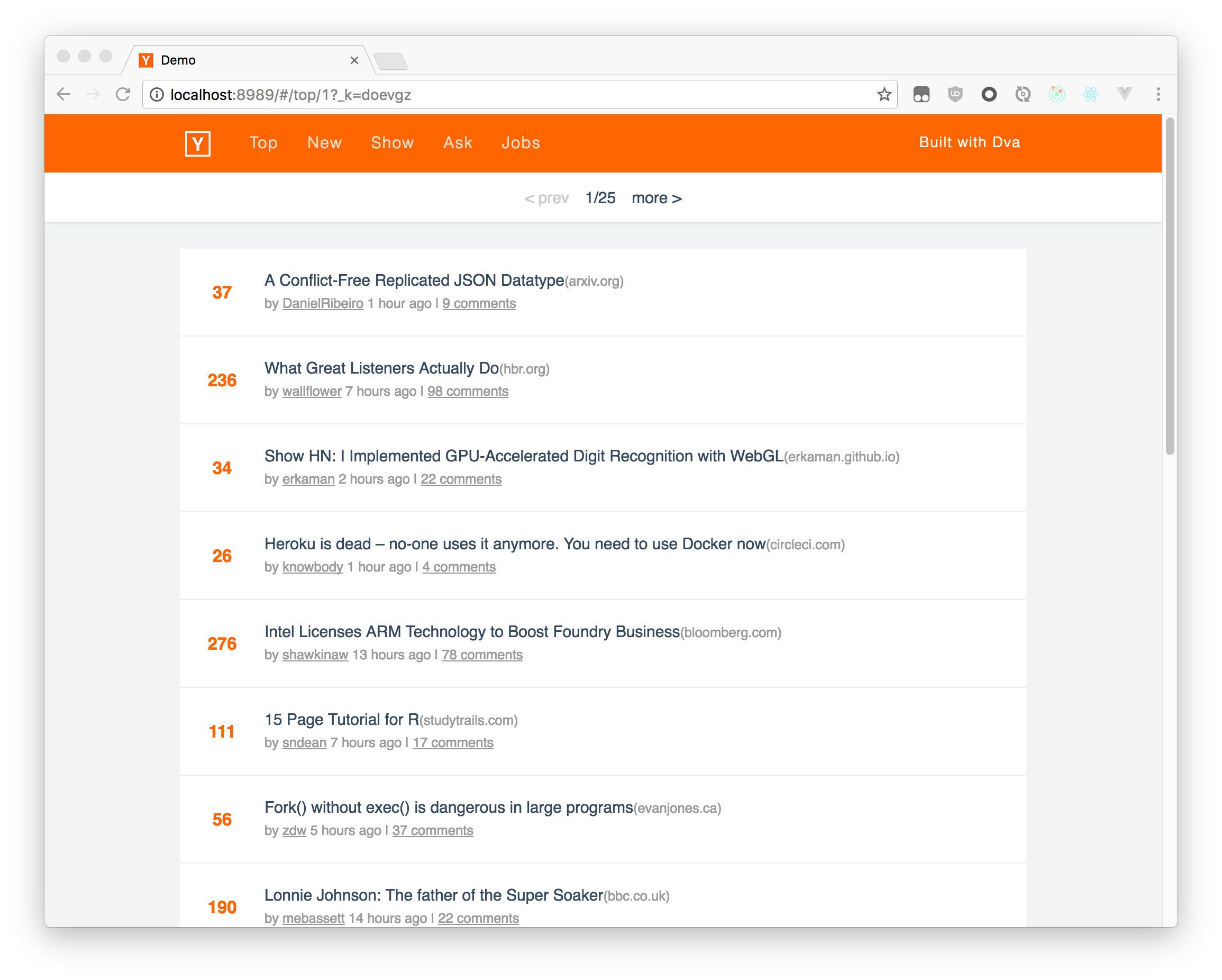The height and width of the screenshot is (980, 1222).
Task: Open the Vue devtools extension icon
Action: tap(1124, 94)
